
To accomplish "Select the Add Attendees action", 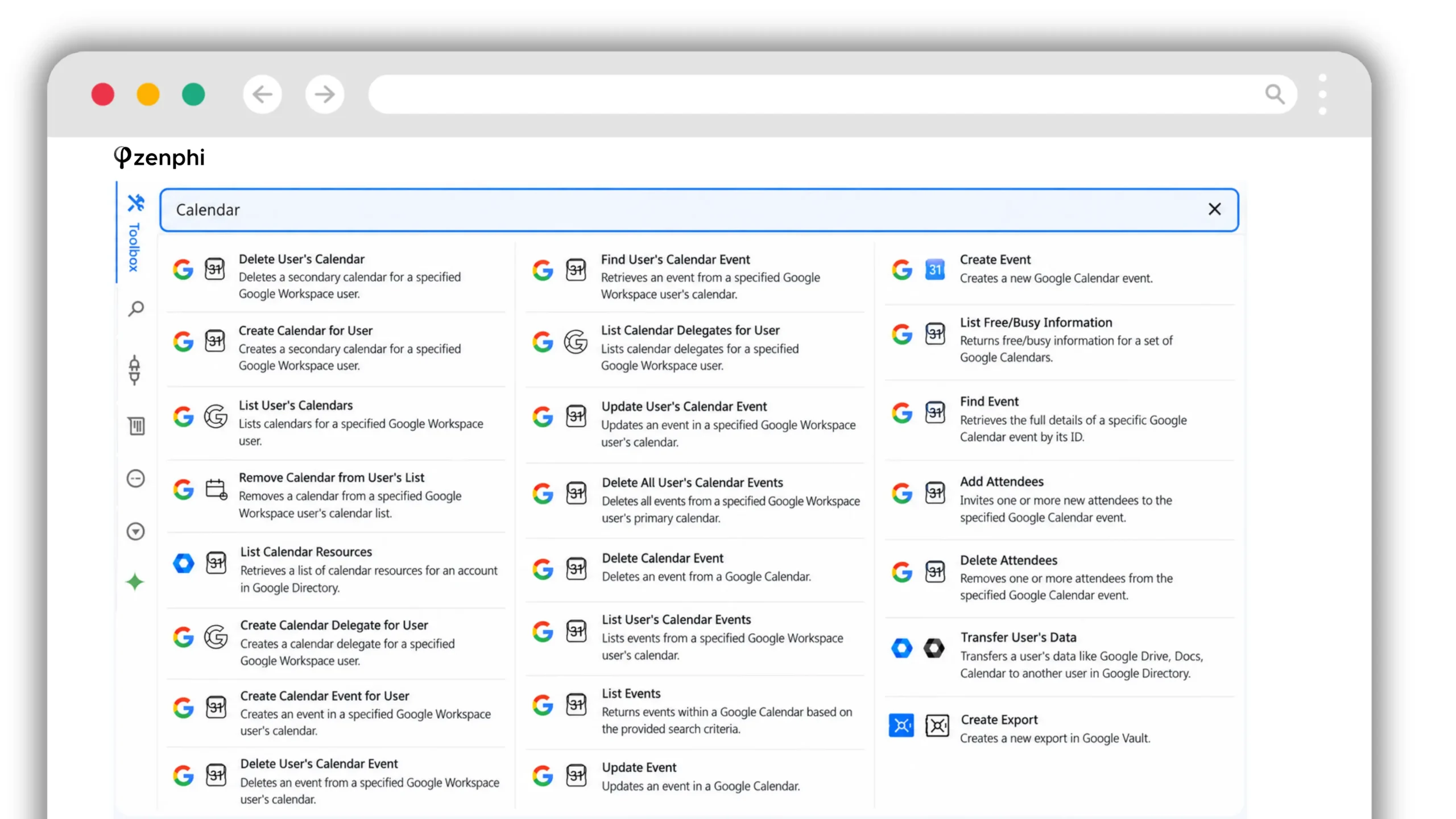I will (1059, 499).
